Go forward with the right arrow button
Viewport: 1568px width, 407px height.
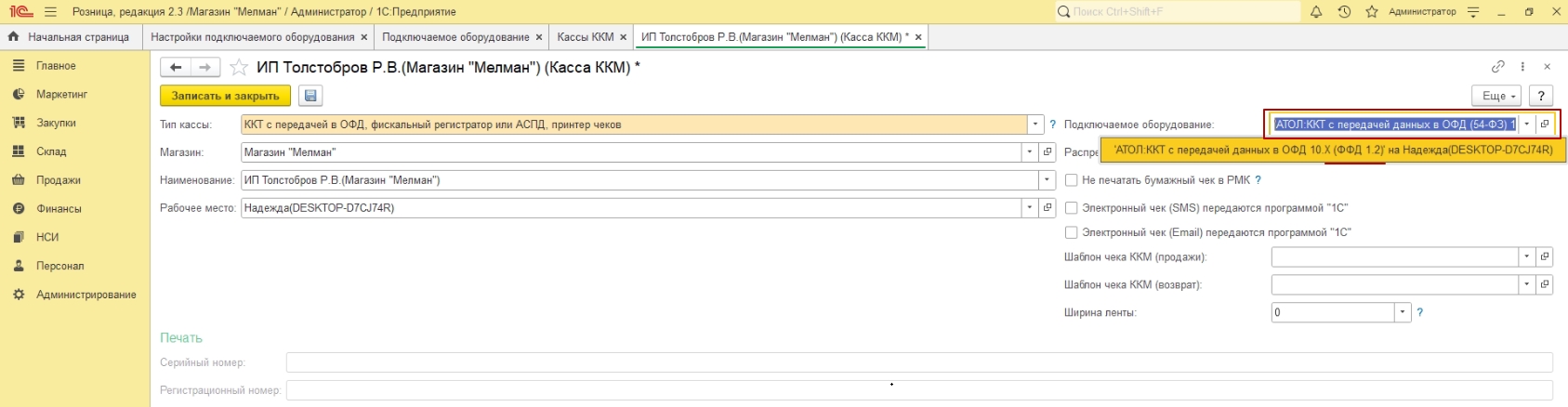[x=205, y=67]
